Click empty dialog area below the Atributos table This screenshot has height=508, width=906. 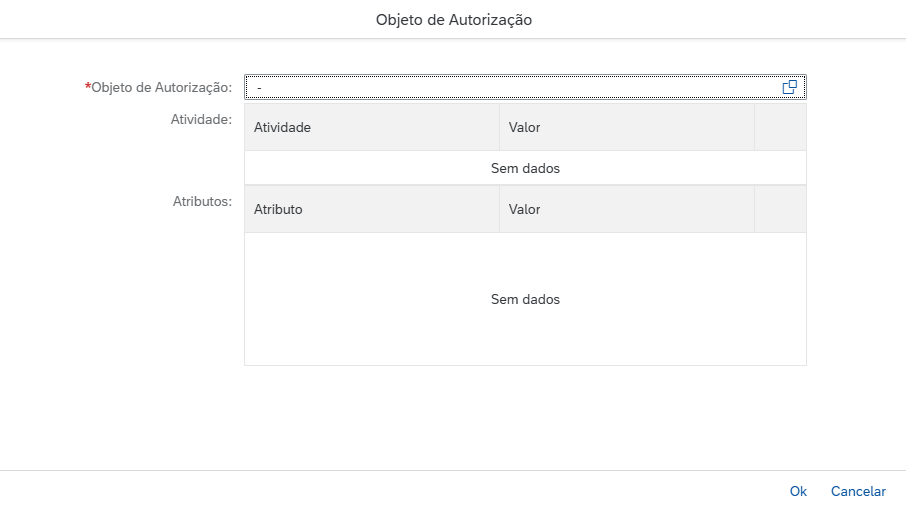525,415
